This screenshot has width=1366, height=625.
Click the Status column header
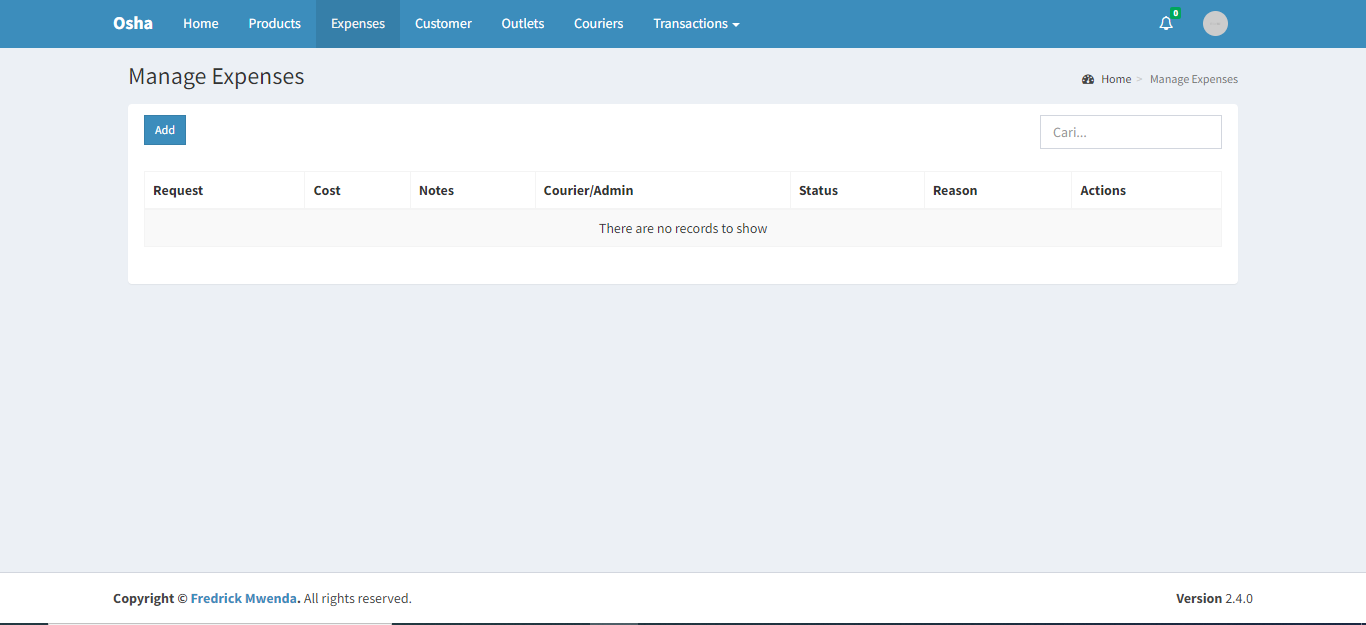click(x=818, y=190)
